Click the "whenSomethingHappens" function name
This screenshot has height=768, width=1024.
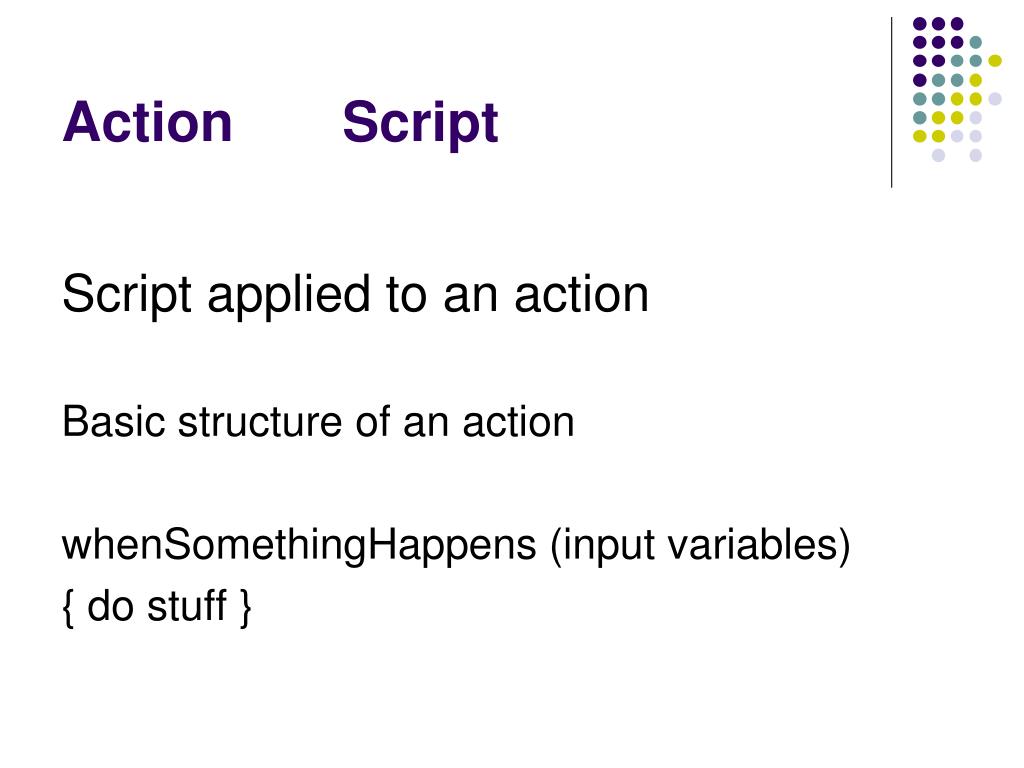[x=299, y=546]
